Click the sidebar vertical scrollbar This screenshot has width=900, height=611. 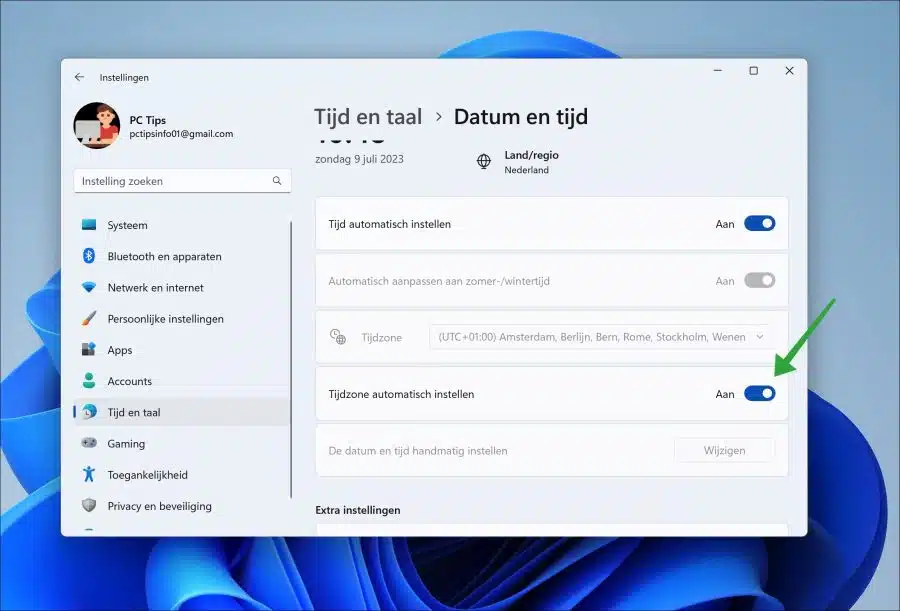pyautogui.click(x=292, y=359)
